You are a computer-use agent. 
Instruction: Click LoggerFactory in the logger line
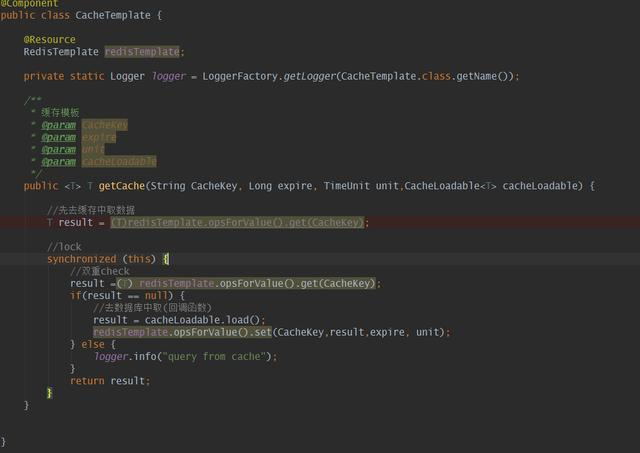tap(240, 76)
